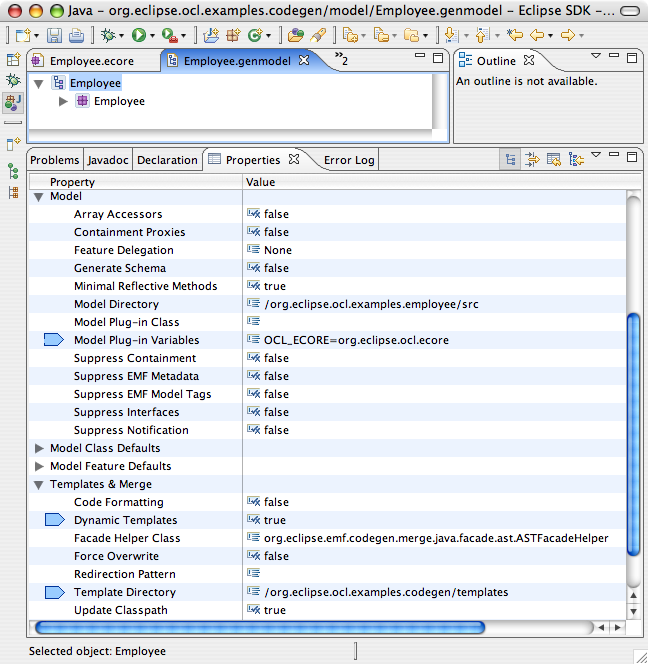The height and width of the screenshot is (664, 648).
Task: Click the Search flashlight icon
Action: [x=318, y=35]
